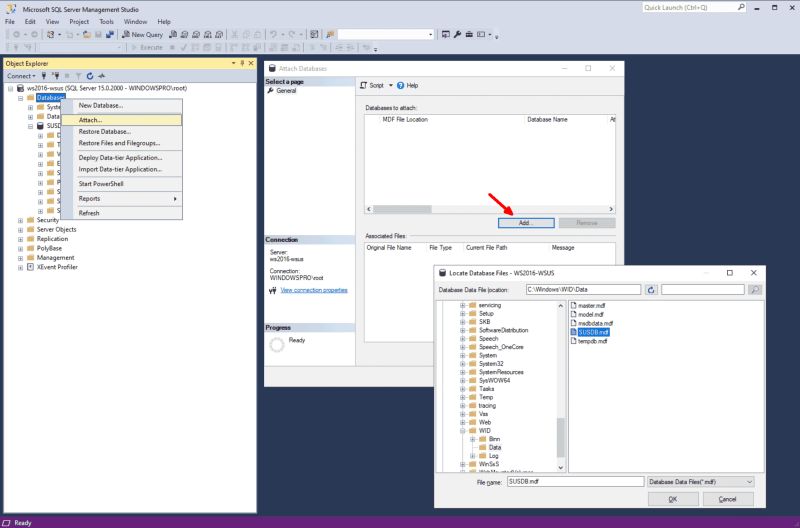Click View connection properties link

pos(314,290)
